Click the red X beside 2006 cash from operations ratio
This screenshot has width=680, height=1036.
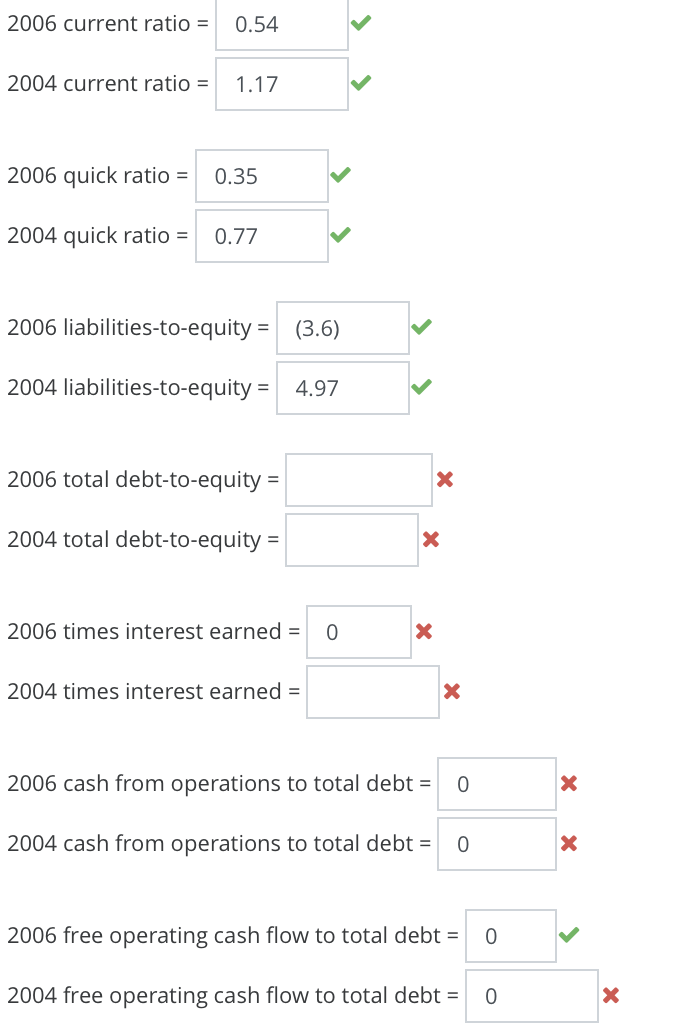[568, 783]
